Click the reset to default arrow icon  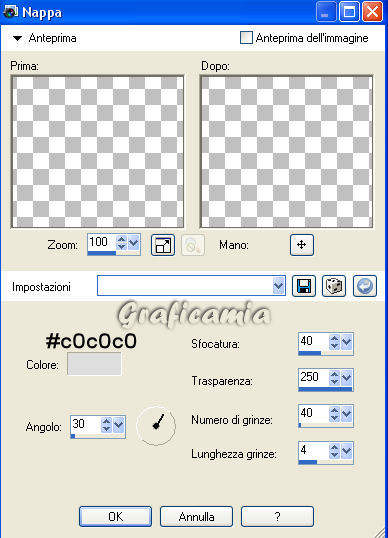(x=365, y=286)
